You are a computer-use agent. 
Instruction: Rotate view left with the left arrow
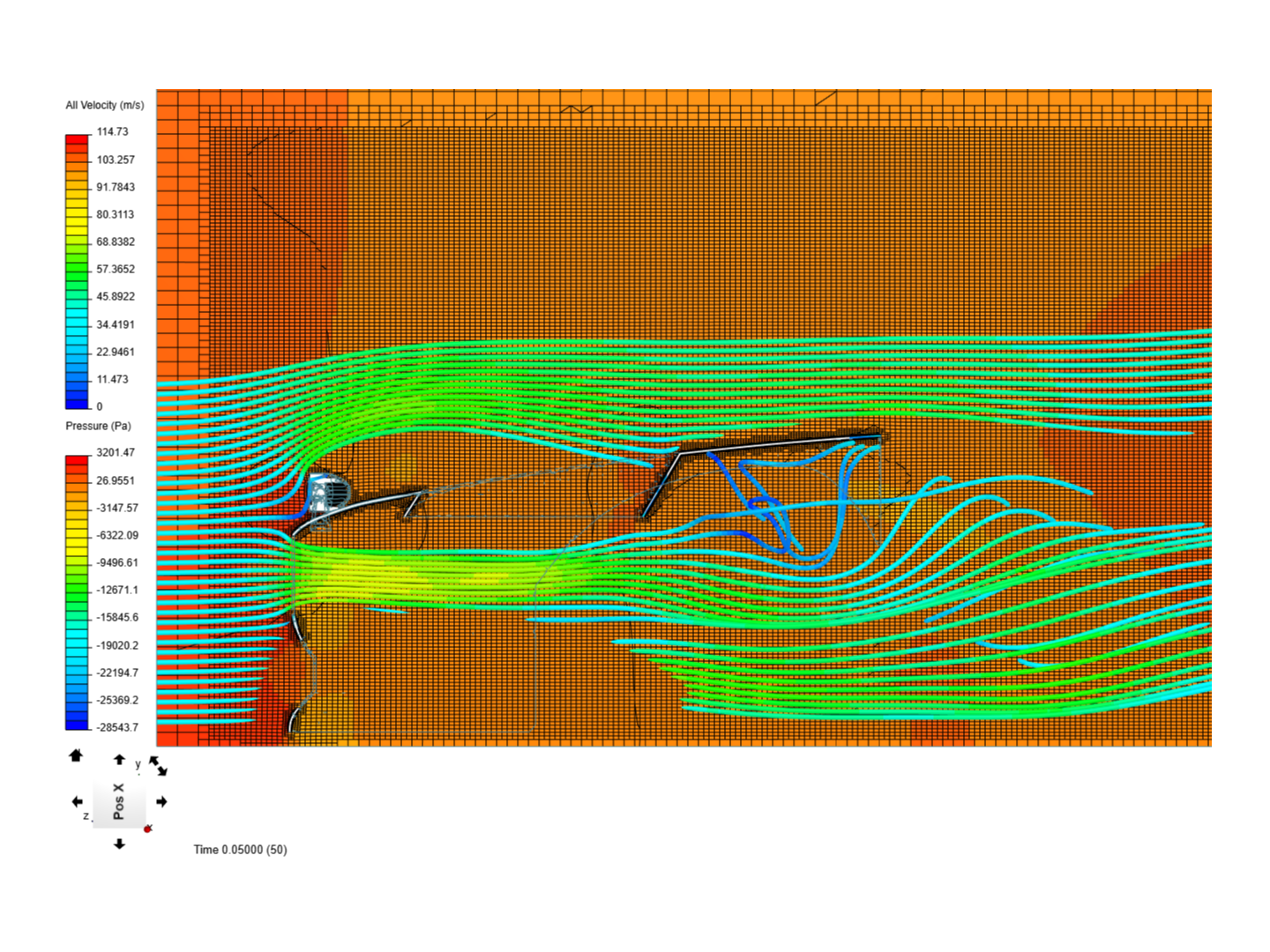[77, 801]
